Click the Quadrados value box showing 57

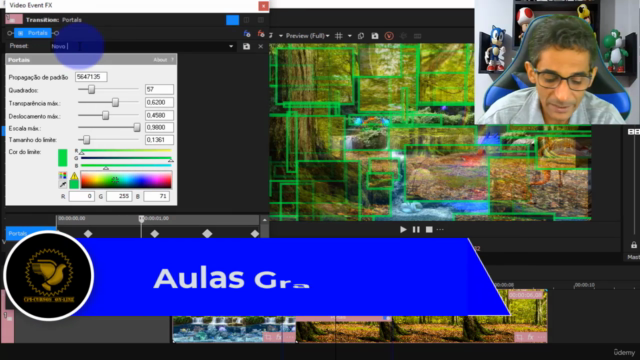tap(159, 89)
